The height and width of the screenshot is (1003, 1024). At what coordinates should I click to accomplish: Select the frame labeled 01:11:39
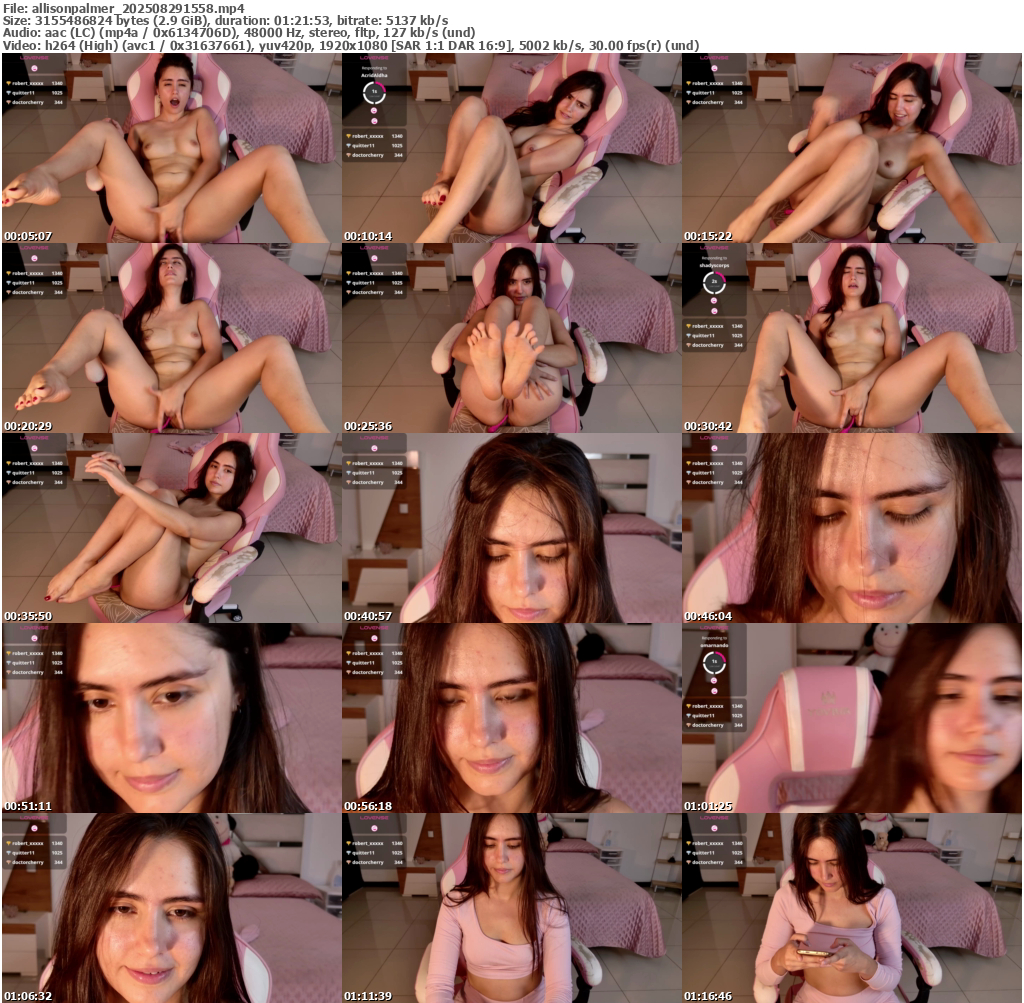511,907
